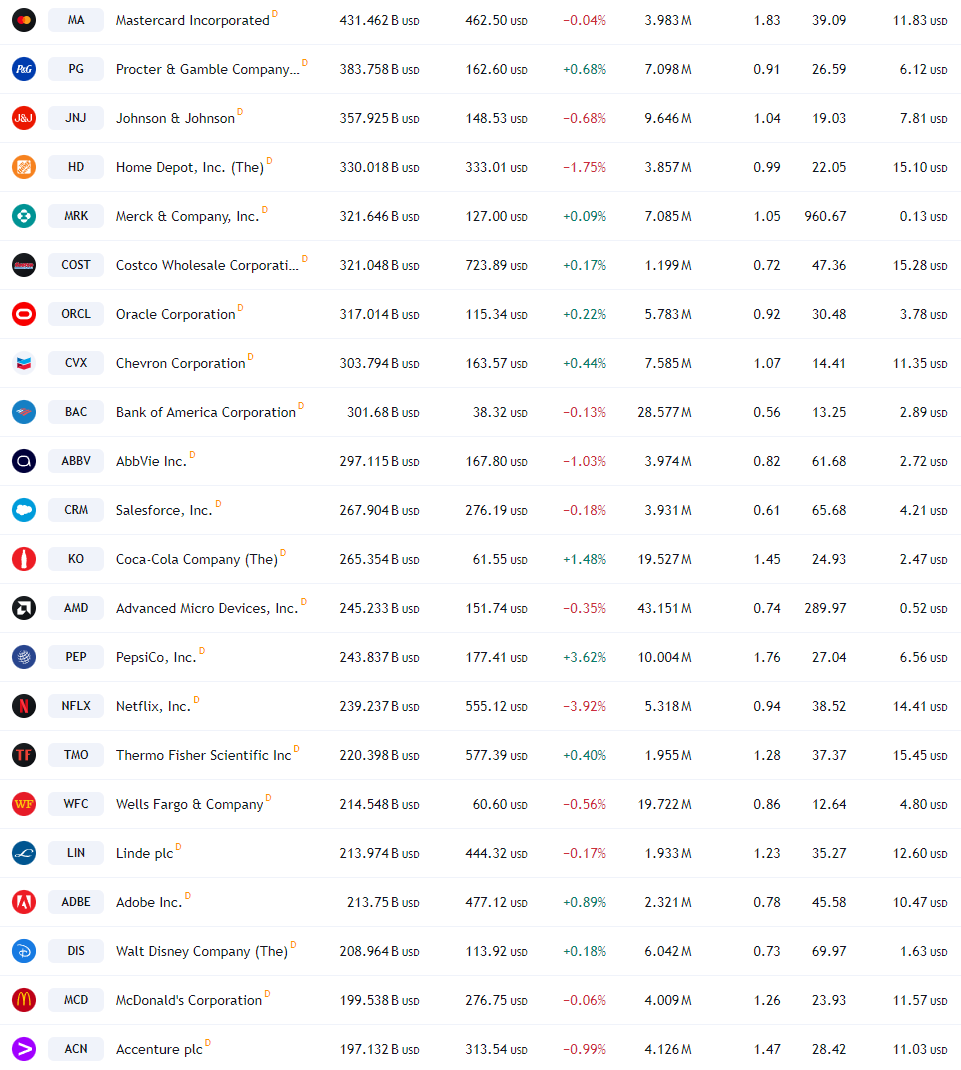This screenshot has width=961, height=1070.
Task: Click EPS value 15.45 USD for TMO
Action: click(x=920, y=755)
